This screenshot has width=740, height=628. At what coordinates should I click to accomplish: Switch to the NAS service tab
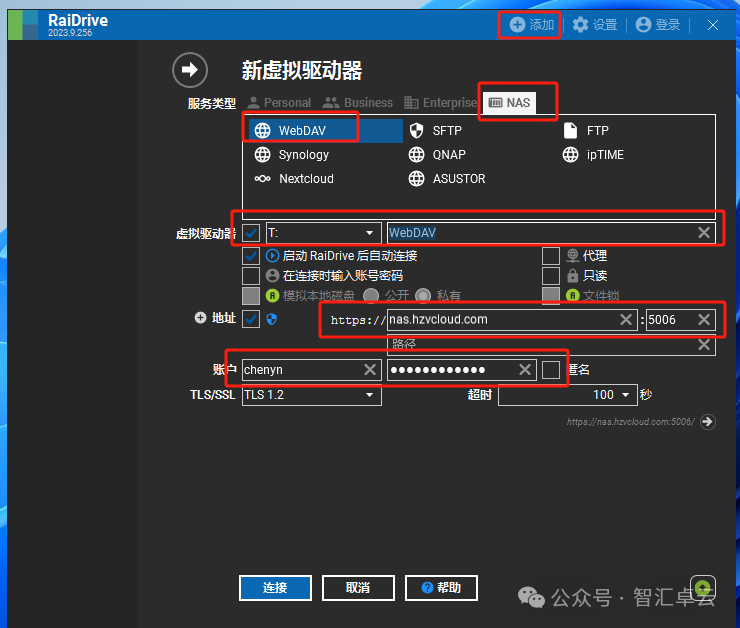pos(509,103)
